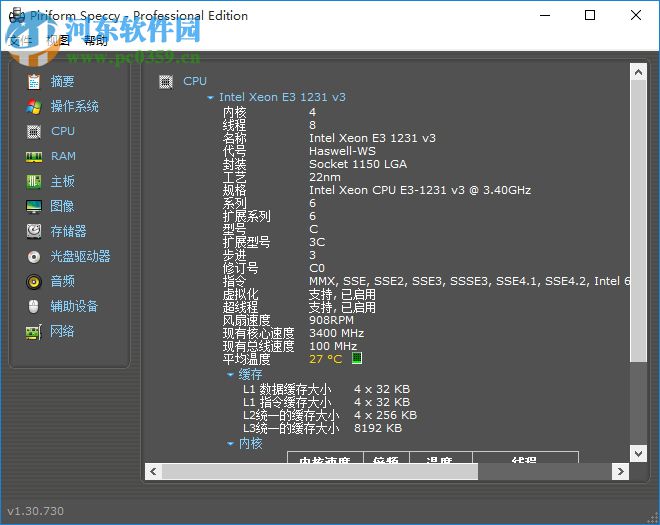
Task: Click the Motherboard (主板) icon
Action: [34, 181]
